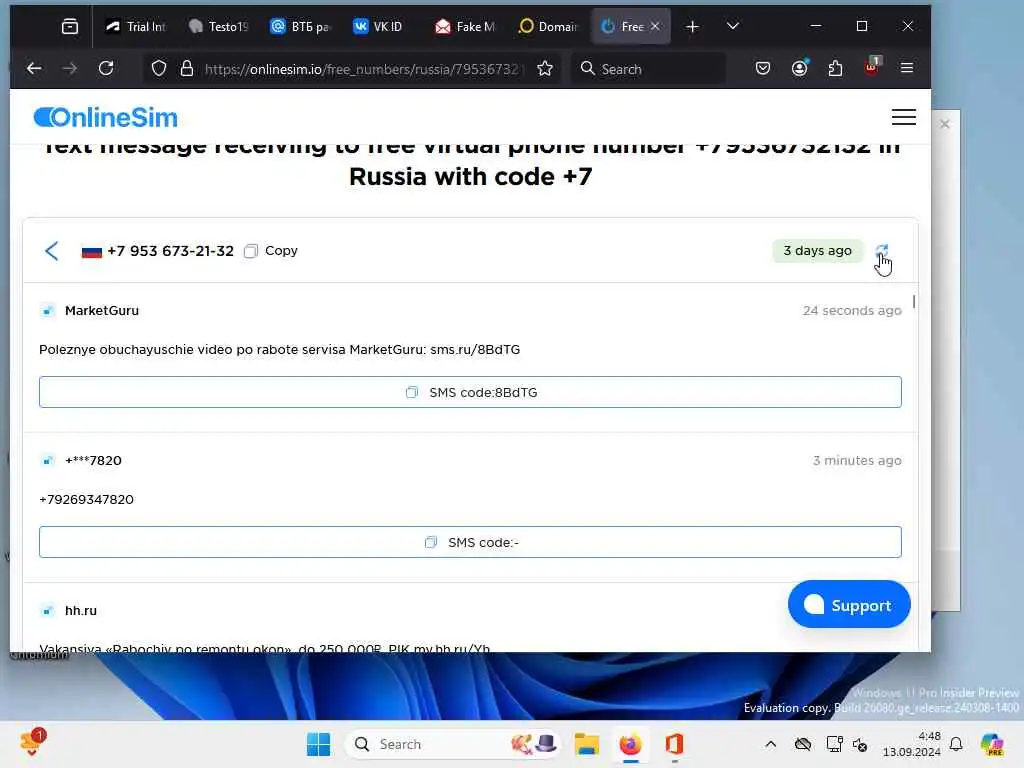Select the +***7820 sender name
The width and height of the screenshot is (1024, 768).
coord(93,460)
